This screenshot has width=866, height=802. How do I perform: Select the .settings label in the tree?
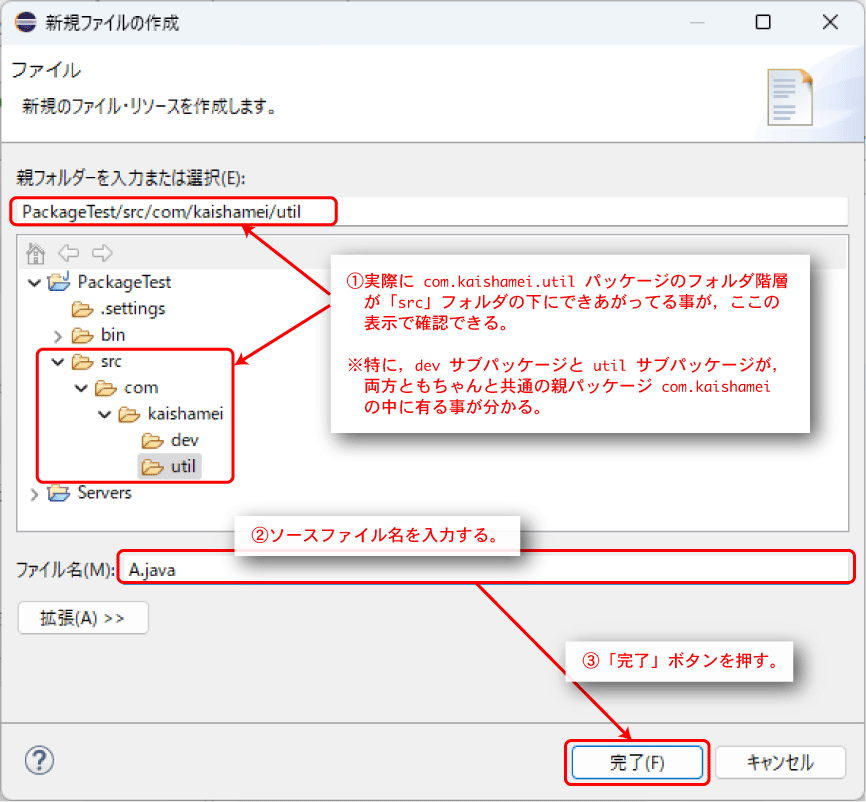[133, 309]
